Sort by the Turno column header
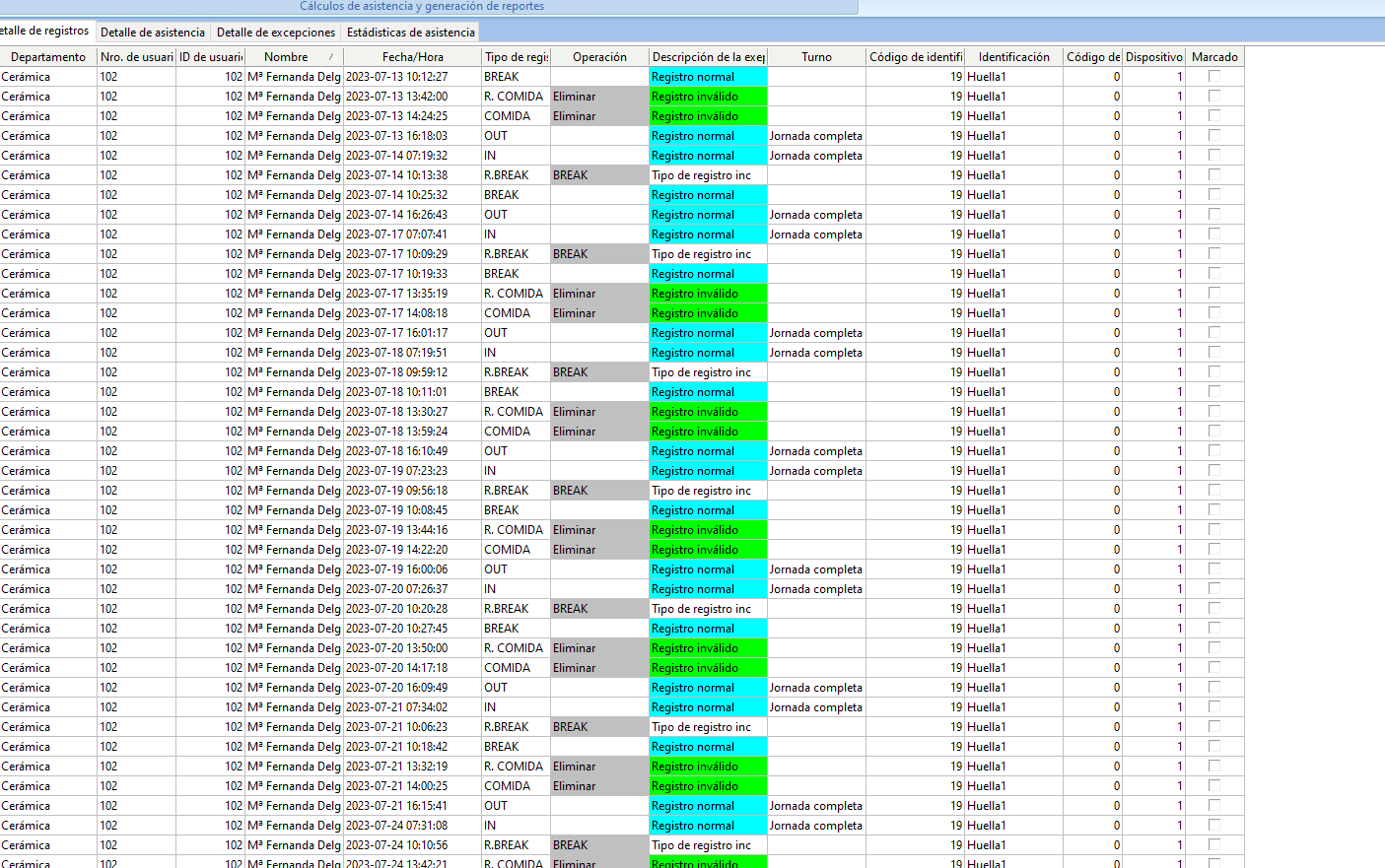 pyautogui.click(x=816, y=57)
